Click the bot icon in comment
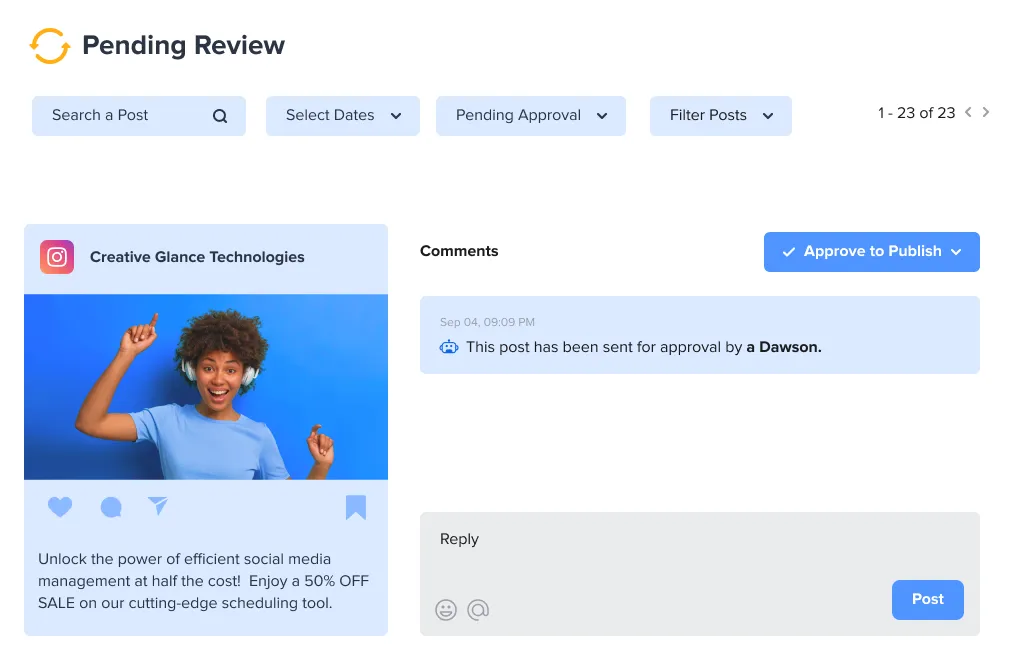The height and width of the screenshot is (660, 1012). (x=449, y=347)
